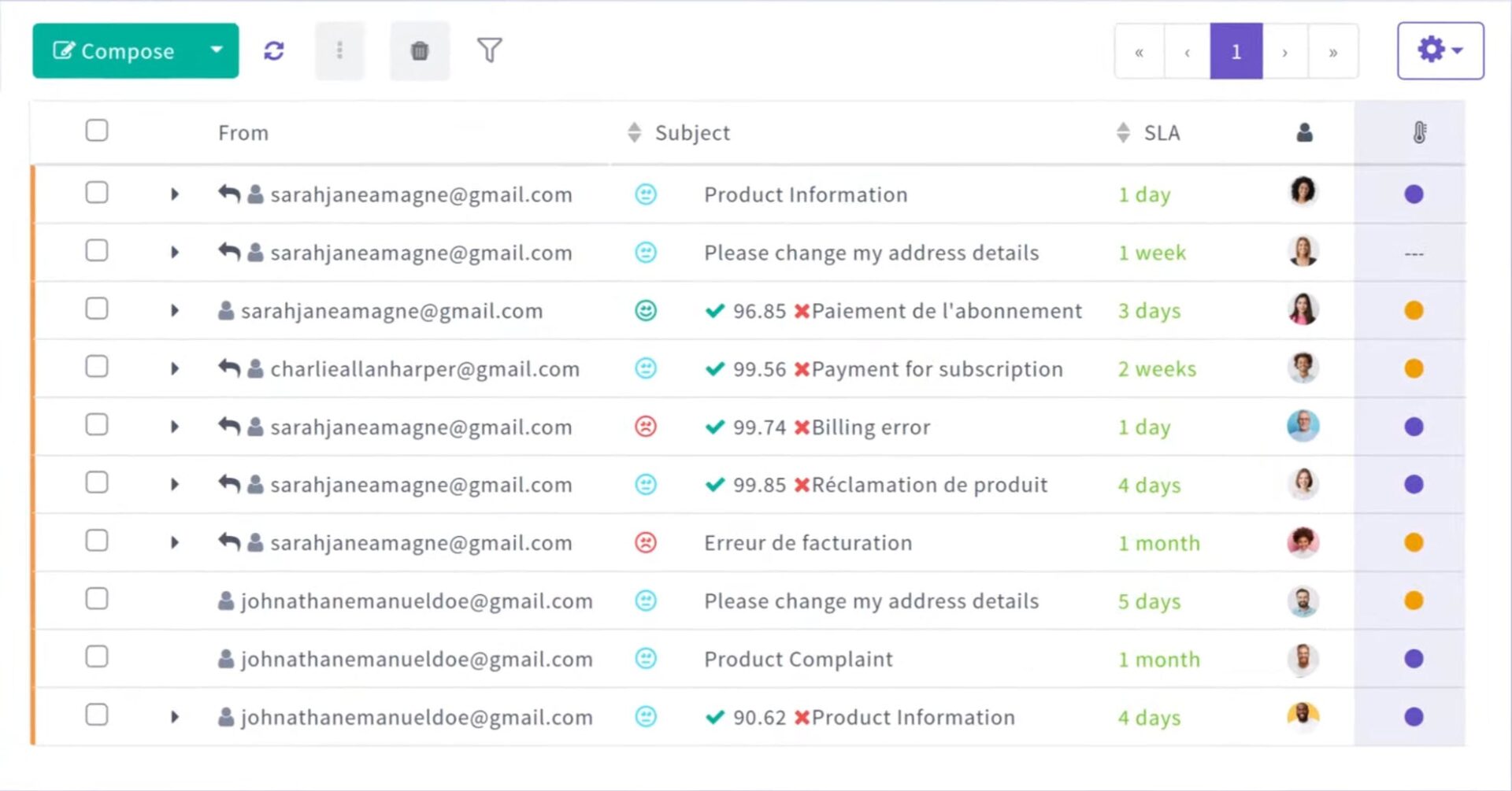Screen dimensions: 1512x791
Task: Click the reply arrow icon on charlieallanharper row
Action: click(x=229, y=368)
